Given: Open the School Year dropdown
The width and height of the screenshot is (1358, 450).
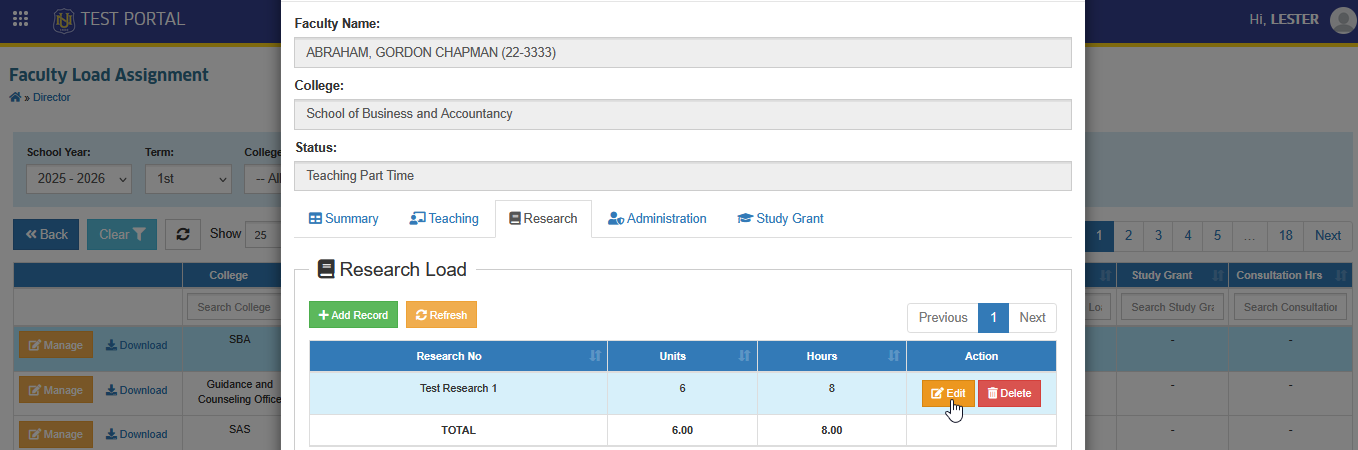Looking at the screenshot, I should pyautogui.click(x=79, y=179).
